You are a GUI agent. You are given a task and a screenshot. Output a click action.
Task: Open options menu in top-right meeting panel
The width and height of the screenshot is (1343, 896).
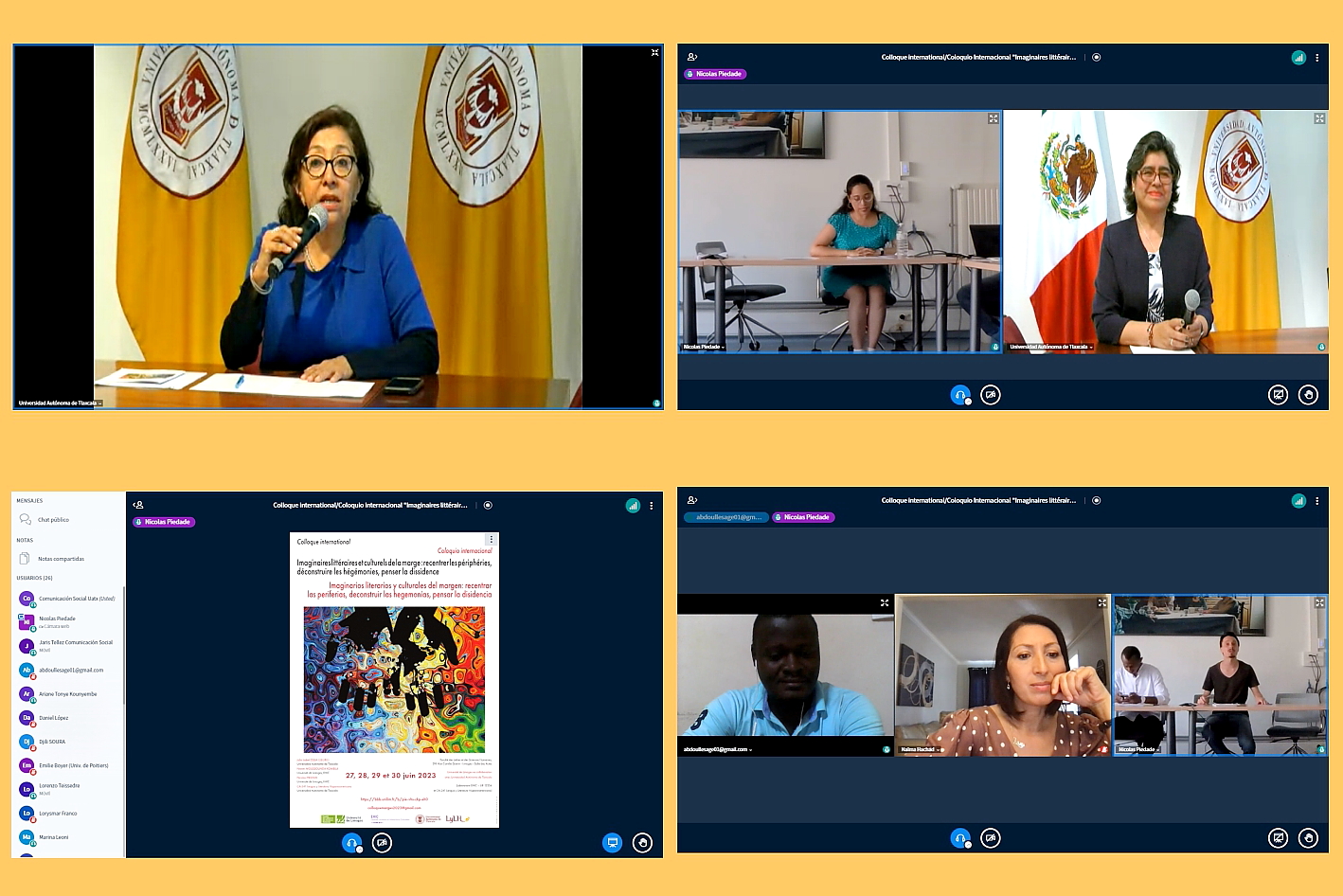pos(1316,58)
